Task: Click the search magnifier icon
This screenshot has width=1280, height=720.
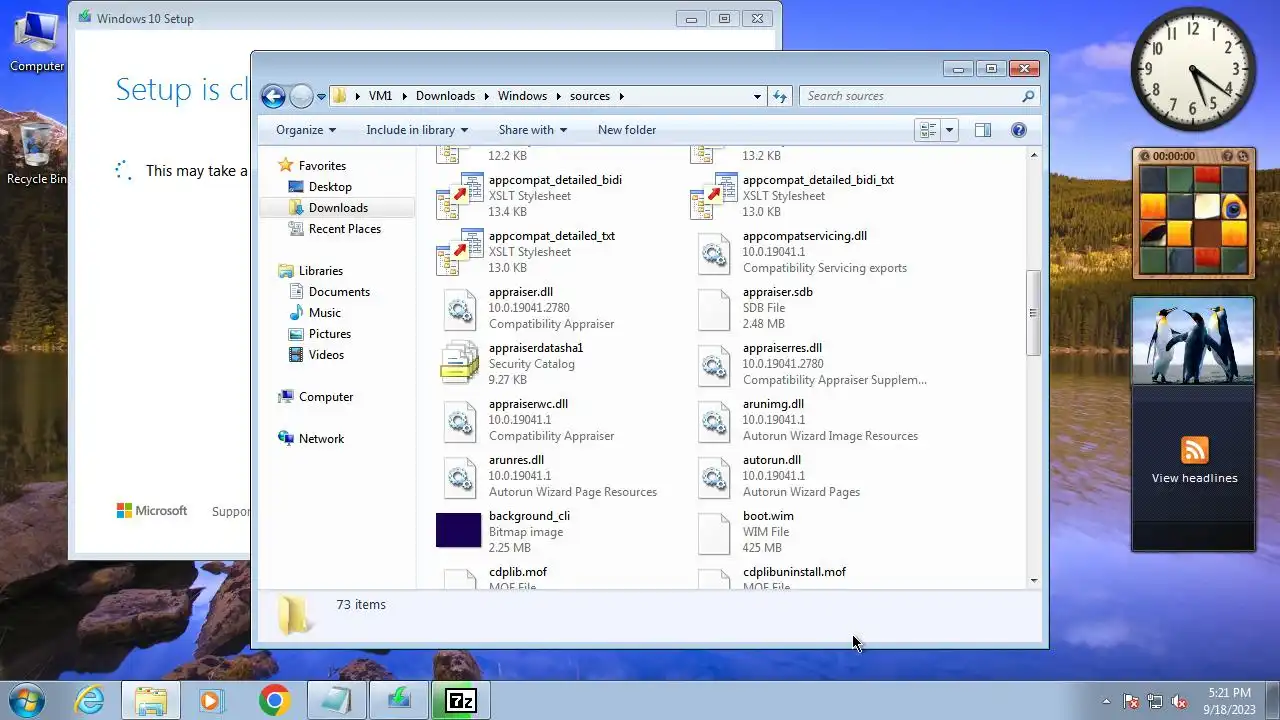Action: pyautogui.click(x=1027, y=96)
